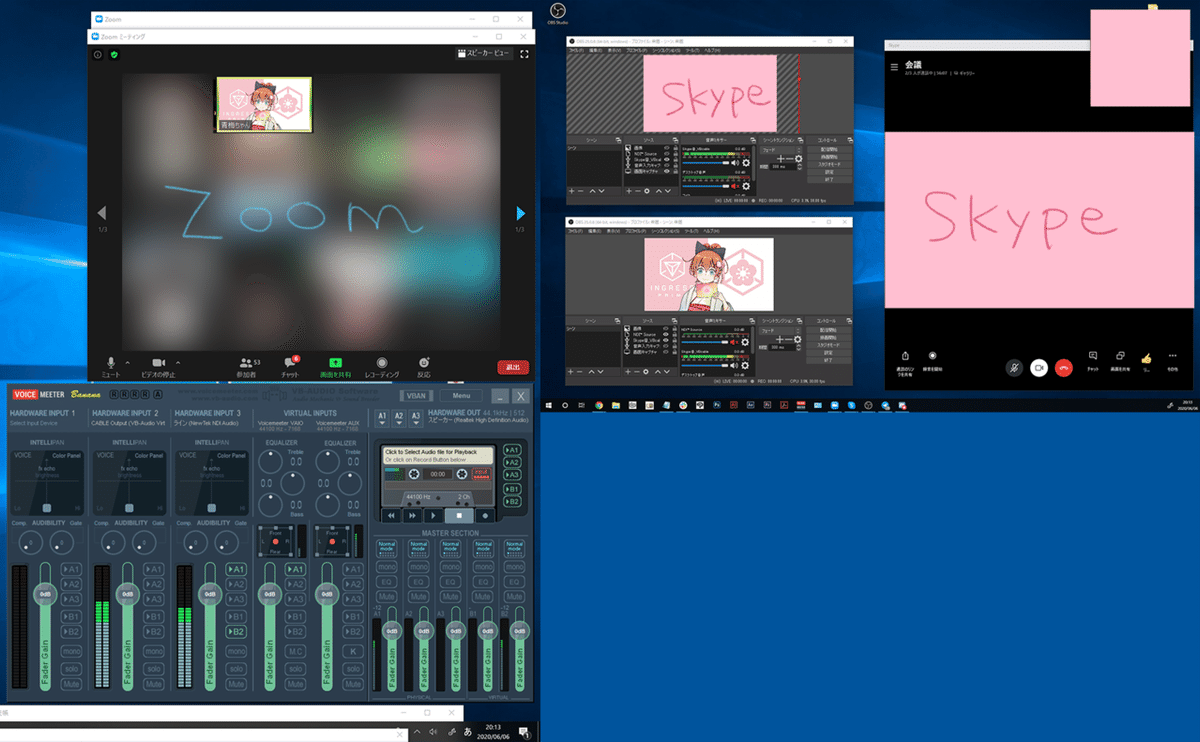Open fade transition dropdown in OBS character-preview window
1200x742 pixels.
tap(780, 331)
